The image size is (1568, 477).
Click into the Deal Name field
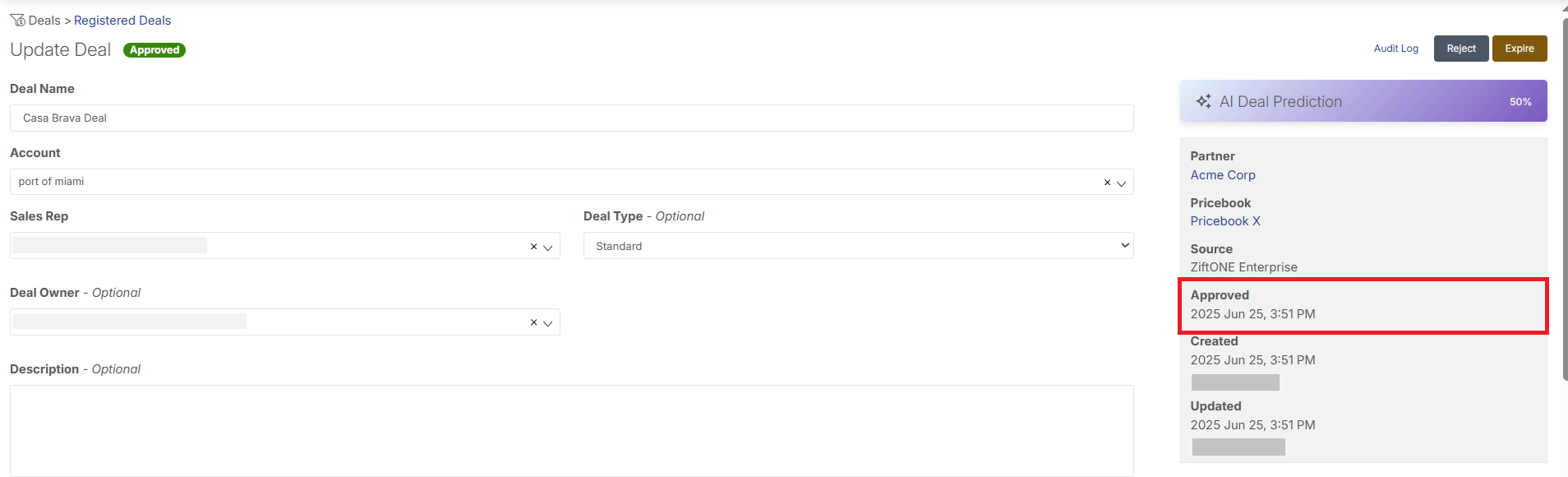tap(571, 118)
